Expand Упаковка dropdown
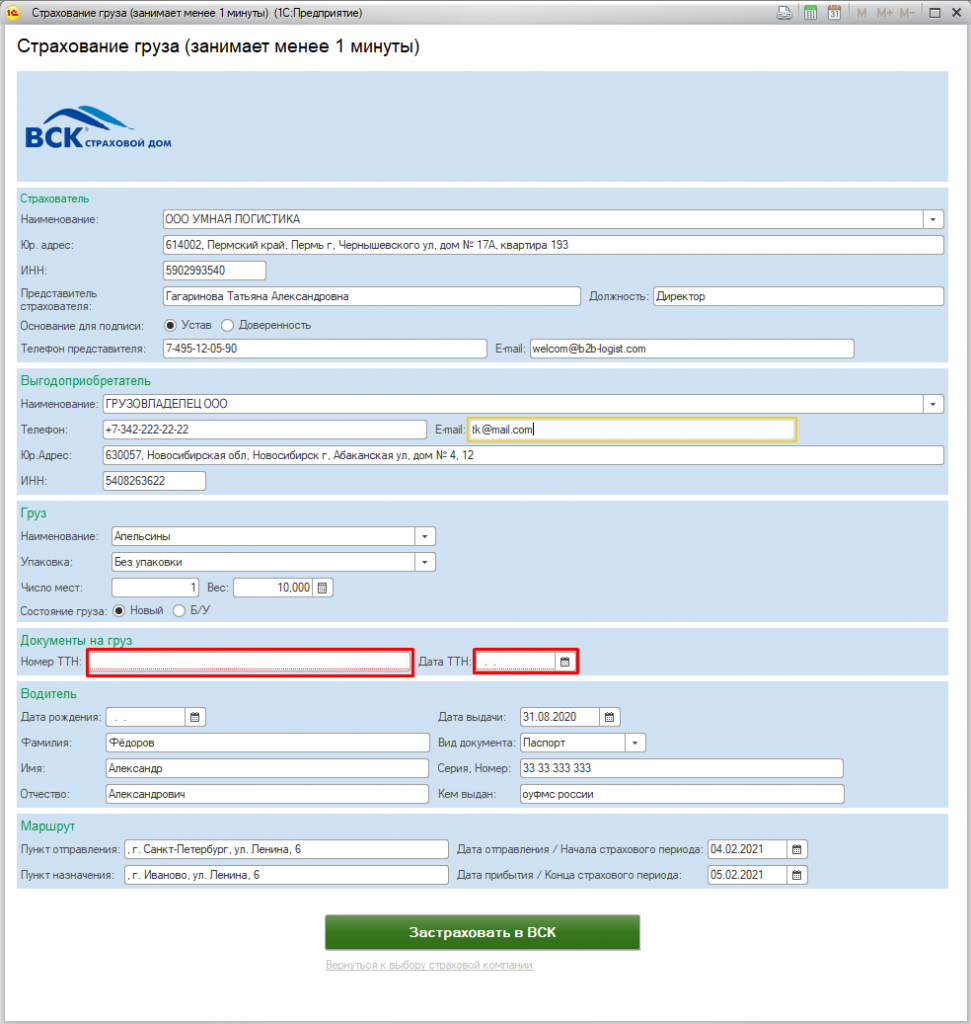 click(424, 562)
